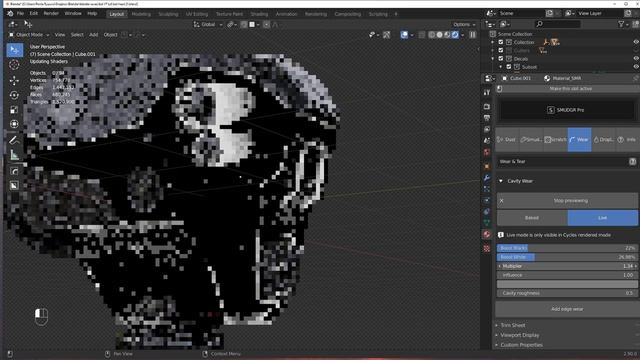Screen dimensions: 640x360
Task: Select the Scratch tab in SMUDGR
Action: [x=556, y=140]
